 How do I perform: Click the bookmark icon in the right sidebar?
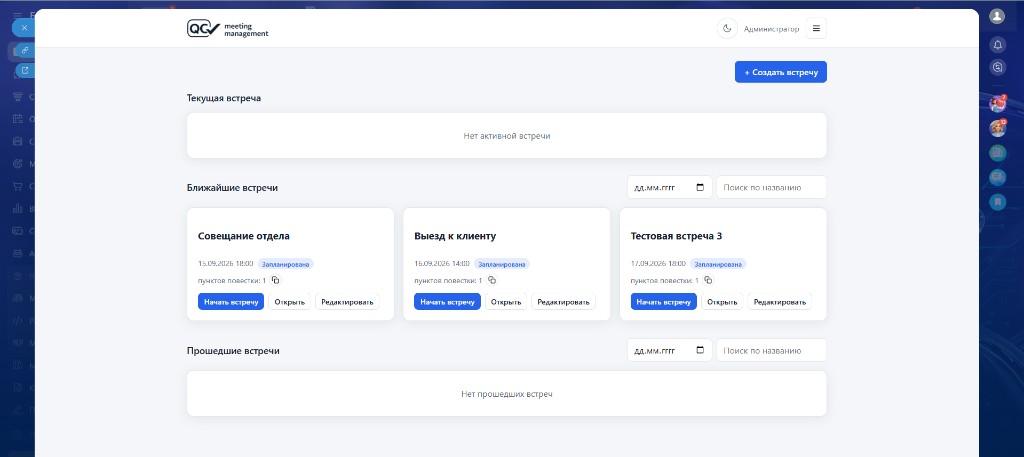coord(997,202)
